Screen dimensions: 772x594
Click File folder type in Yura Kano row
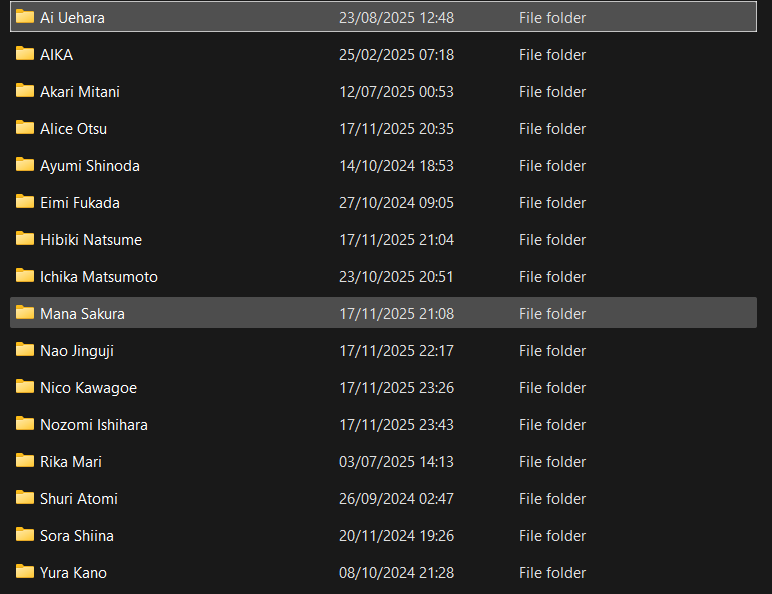click(552, 573)
